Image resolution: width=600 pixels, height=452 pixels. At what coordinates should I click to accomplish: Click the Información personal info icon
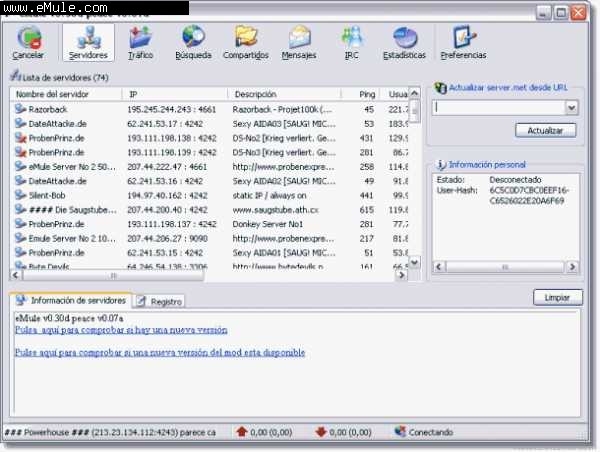coord(441,165)
